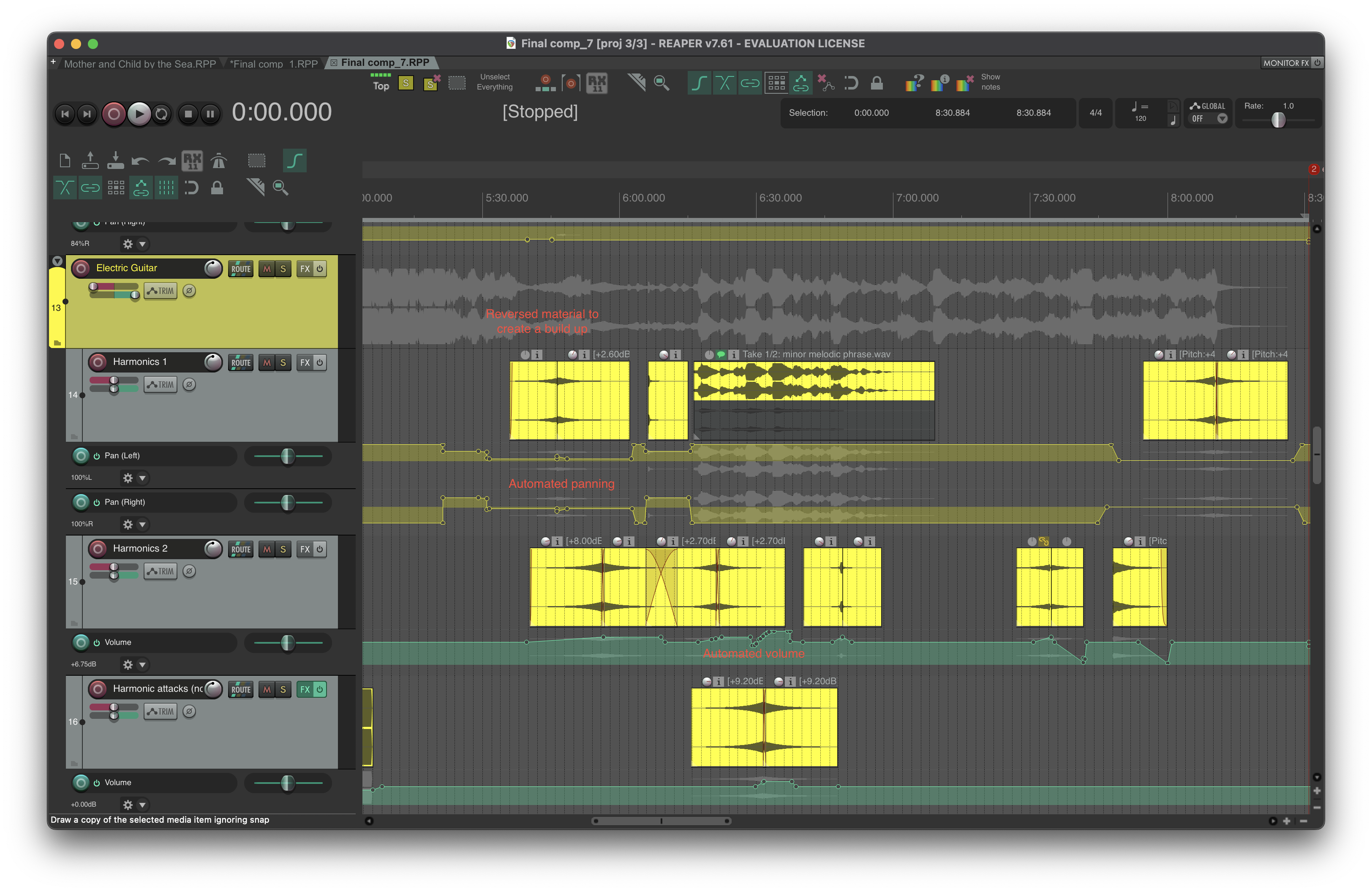Screen dimensions: 1372x892
Task: Click the record-arm tracks icon in top toolbar
Action: (545, 83)
